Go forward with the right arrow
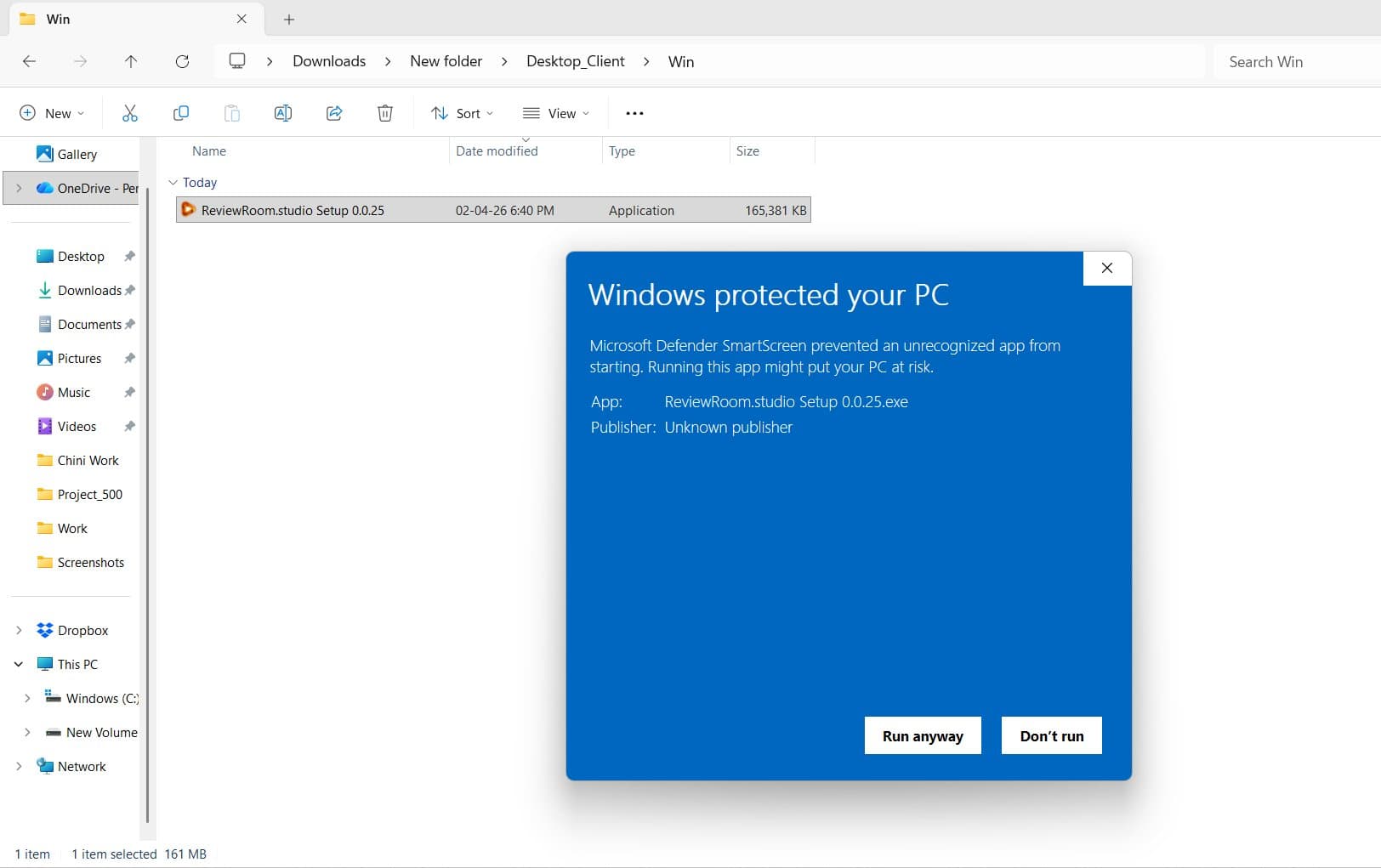This screenshot has height=868, width=1381. pyautogui.click(x=80, y=61)
